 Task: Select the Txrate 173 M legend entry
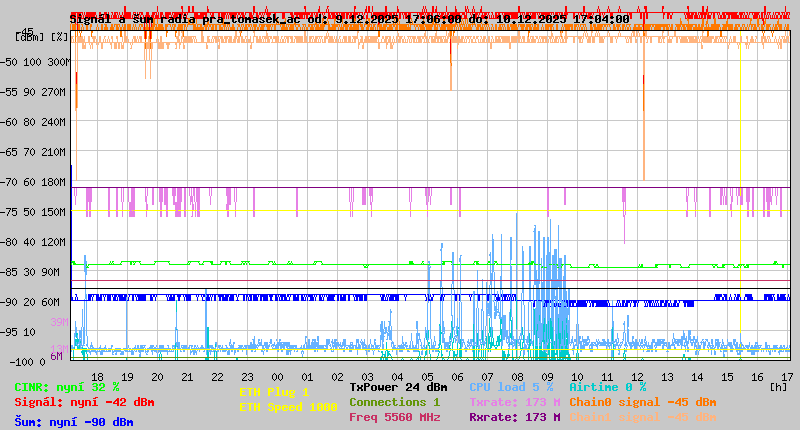[514, 402]
